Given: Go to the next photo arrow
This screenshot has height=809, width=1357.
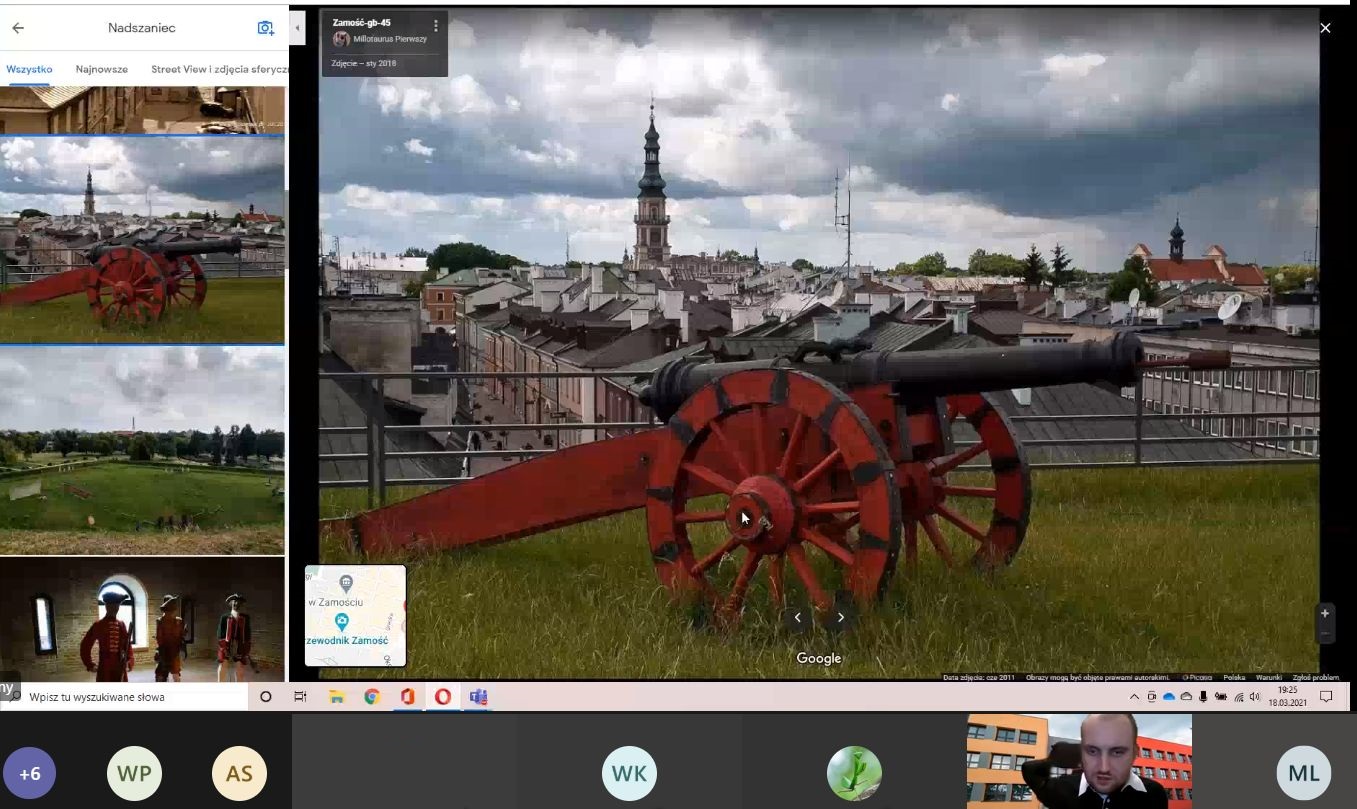Looking at the screenshot, I should click(x=841, y=618).
